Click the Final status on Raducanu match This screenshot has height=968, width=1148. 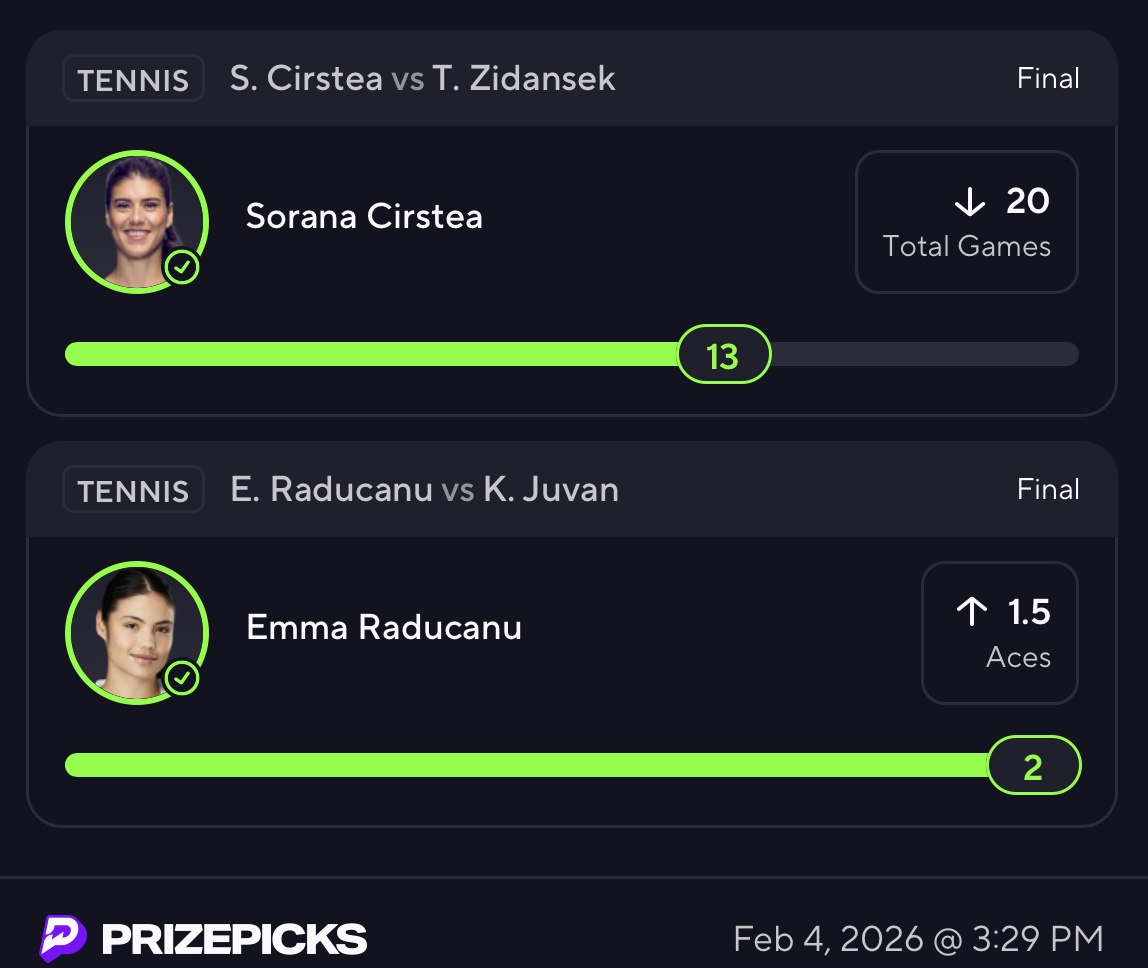click(1047, 490)
